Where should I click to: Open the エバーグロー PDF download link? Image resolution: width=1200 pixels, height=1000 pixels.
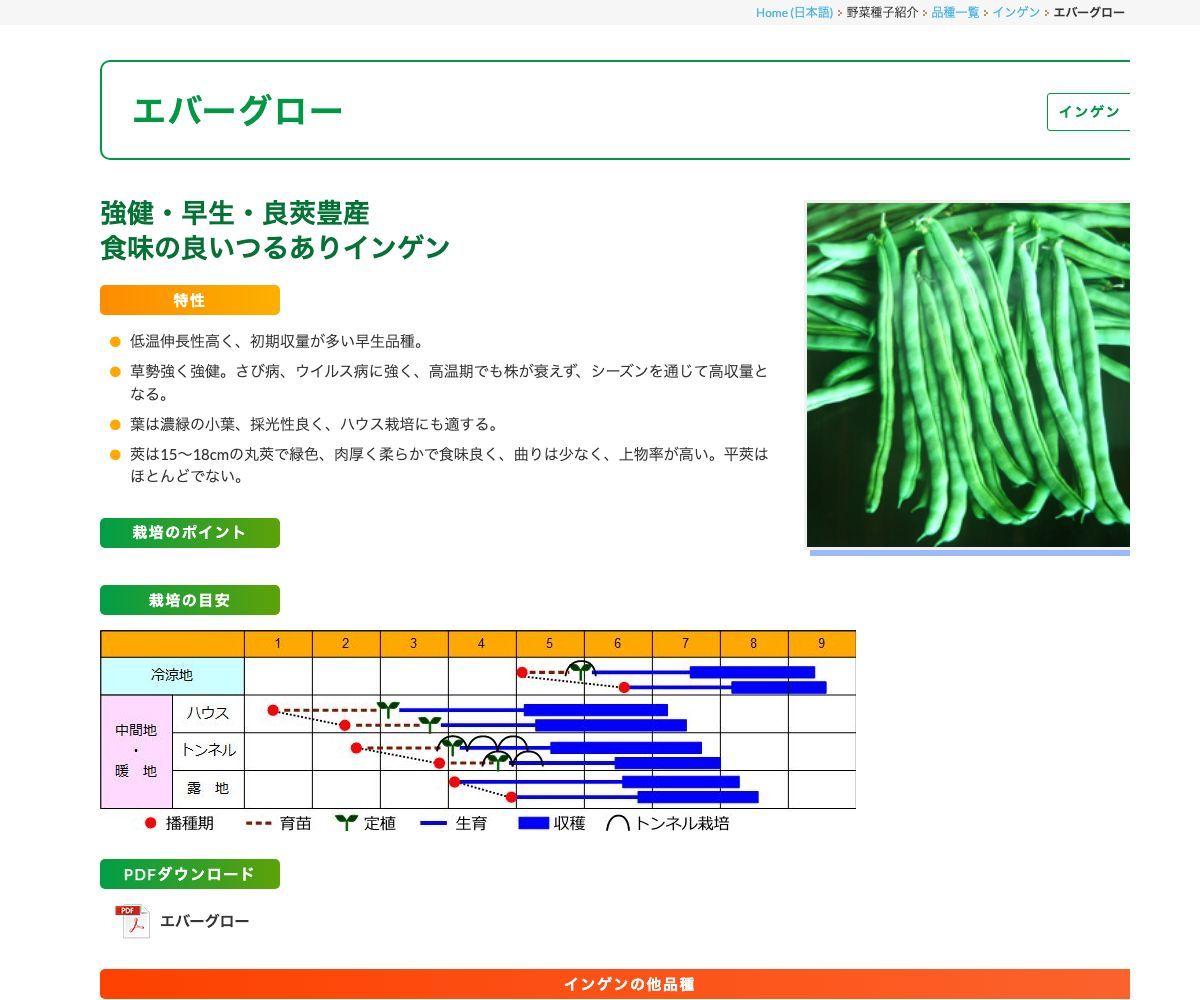204,921
